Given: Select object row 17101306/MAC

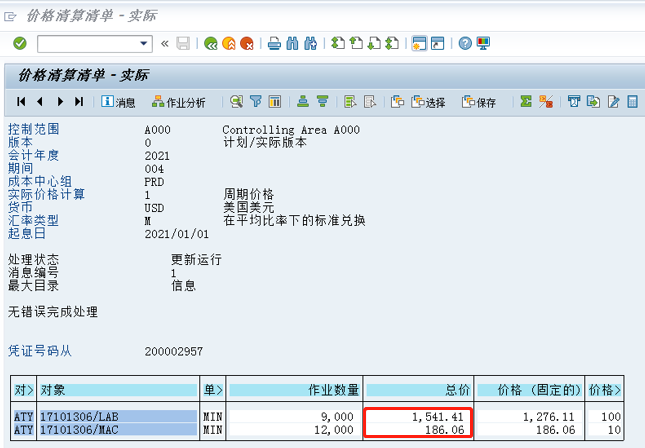Looking at the screenshot, I should [x=118, y=430].
